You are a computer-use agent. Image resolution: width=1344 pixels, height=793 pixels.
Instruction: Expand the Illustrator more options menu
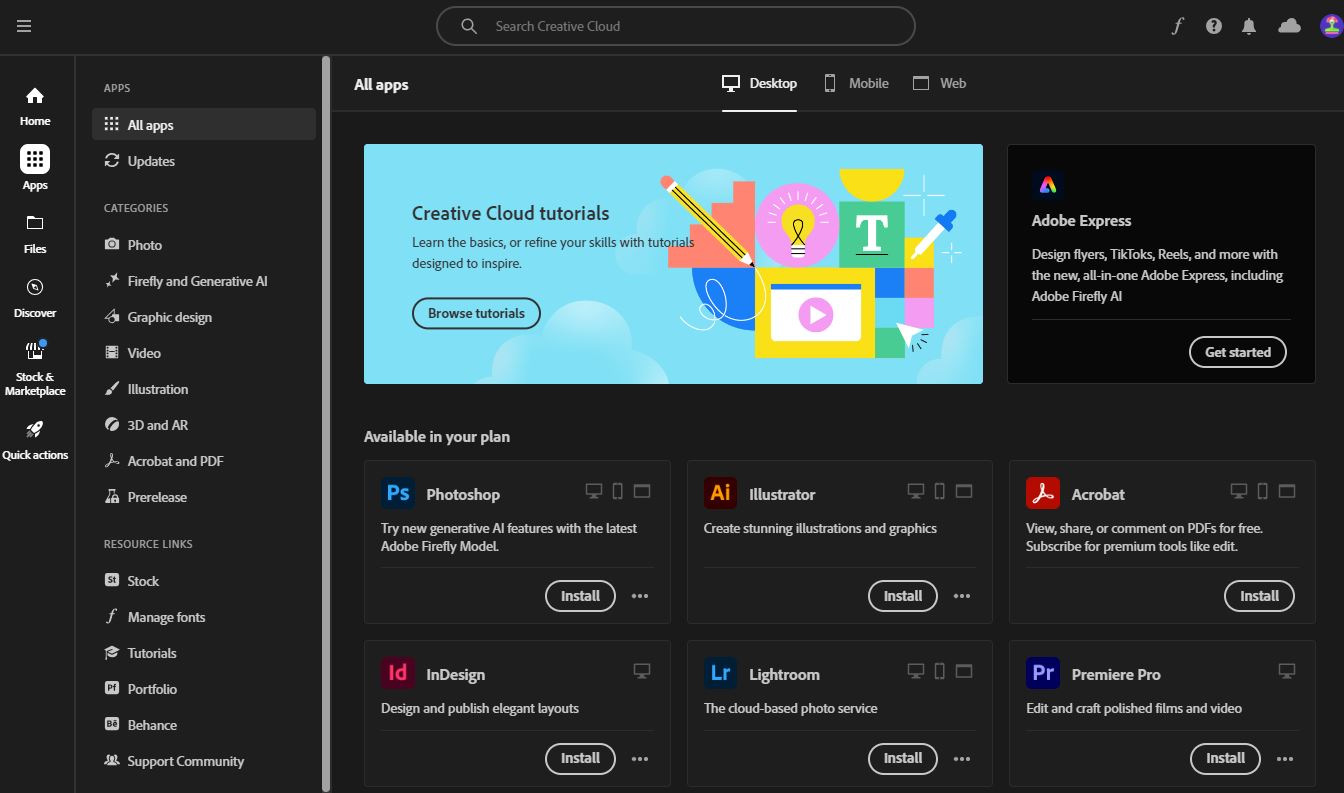[x=962, y=596]
